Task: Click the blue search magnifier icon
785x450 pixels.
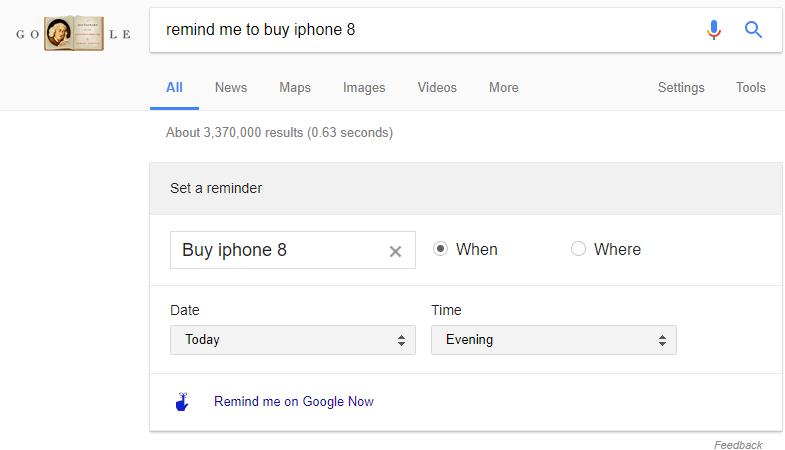Action: (x=753, y=30)
